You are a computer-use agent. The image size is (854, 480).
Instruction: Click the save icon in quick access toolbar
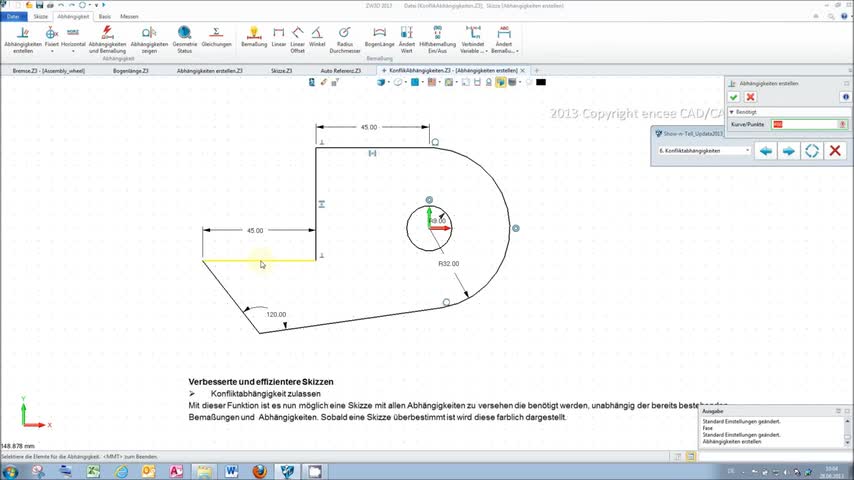(x=39, y=5)
